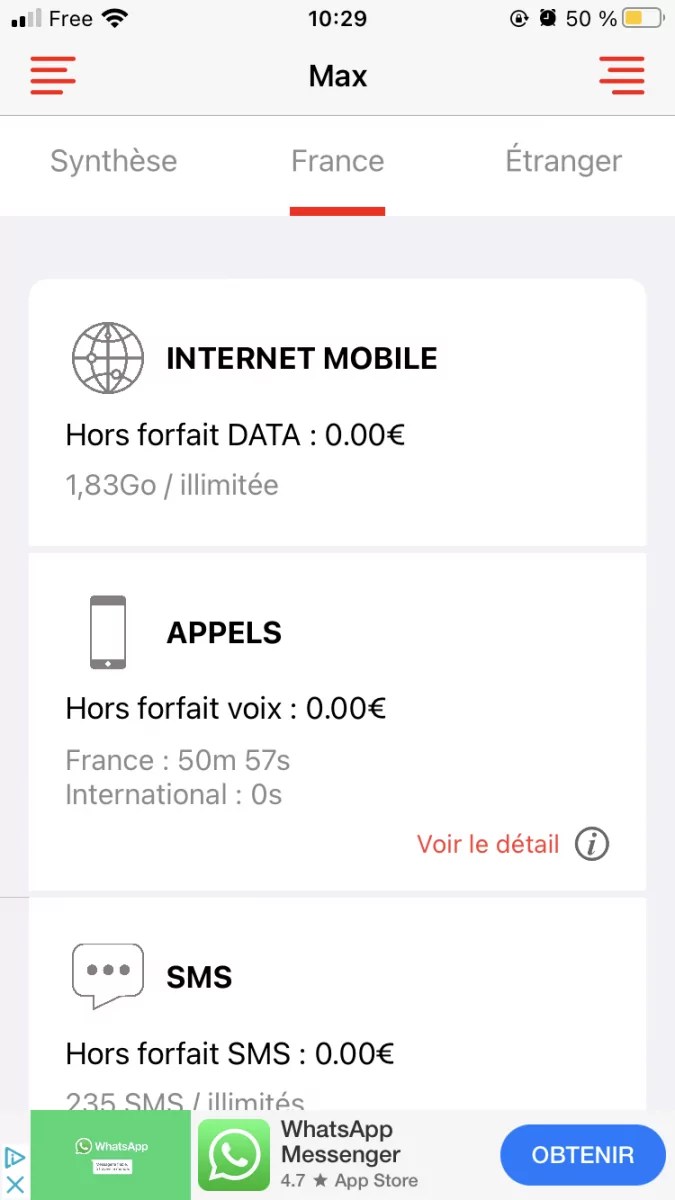Open the Voir le détail link
This screenshot has height=1200, width=675.
coord(487,844)
